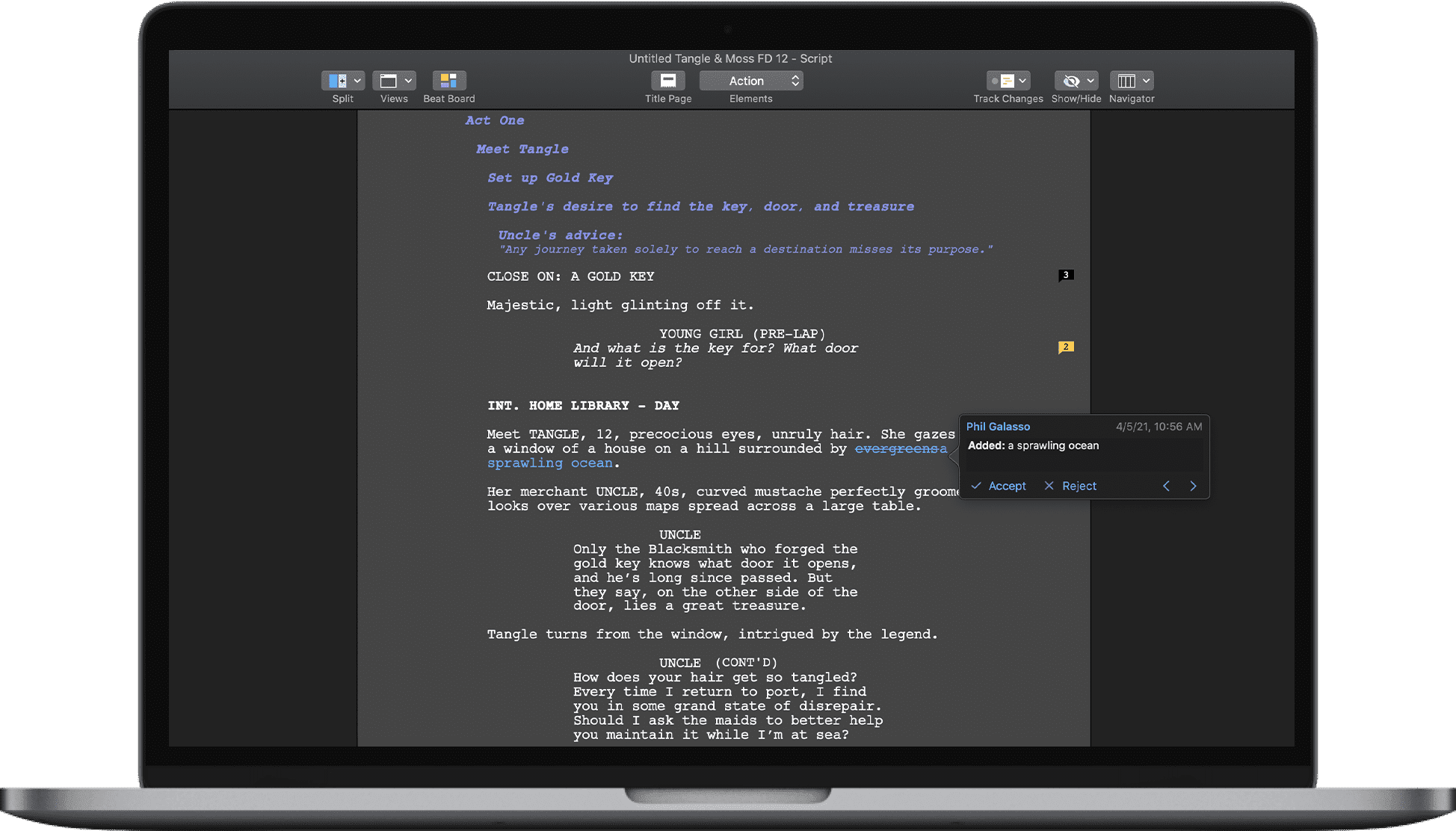This screenshot has height=831, width=1456.
Task: Expand the Navigator dropdown arrow
Action: point(1147,81)
